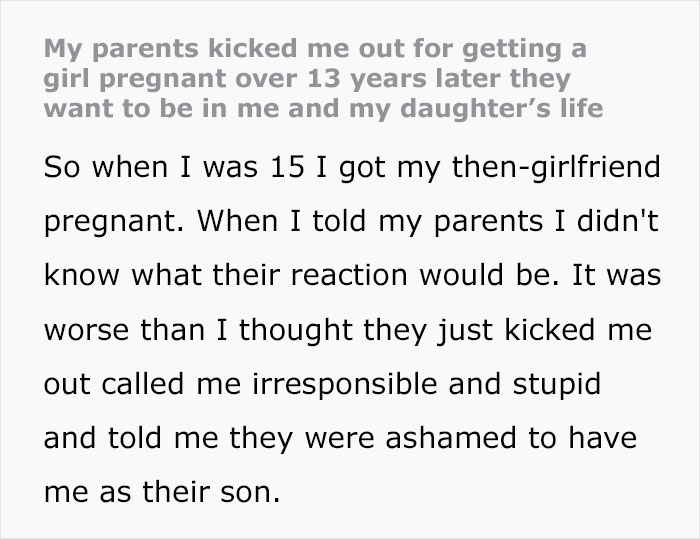Screen dimensions: 700x539
Task: Click the word 'then-girlfriend' in the paragraph
Action: [x=556, y=168]
